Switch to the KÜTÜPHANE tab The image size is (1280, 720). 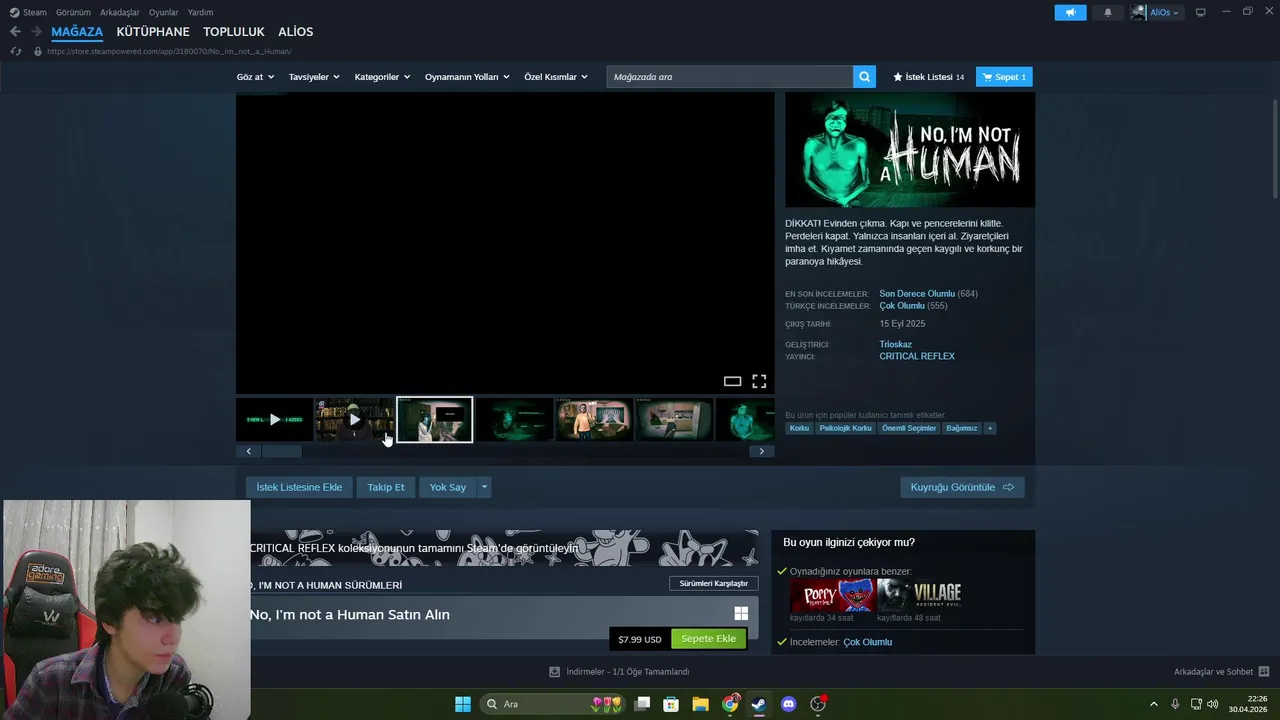click(x=153, y=32)
